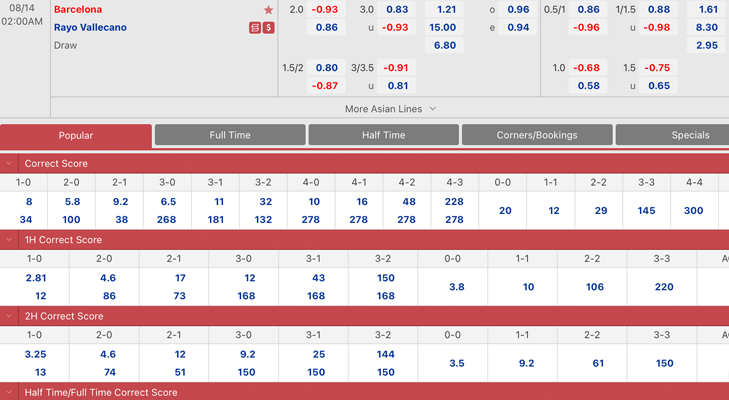Open the Corners/Bookings tab
The height and width of the screenshot is (400, 729).
(x=537, y=135)
